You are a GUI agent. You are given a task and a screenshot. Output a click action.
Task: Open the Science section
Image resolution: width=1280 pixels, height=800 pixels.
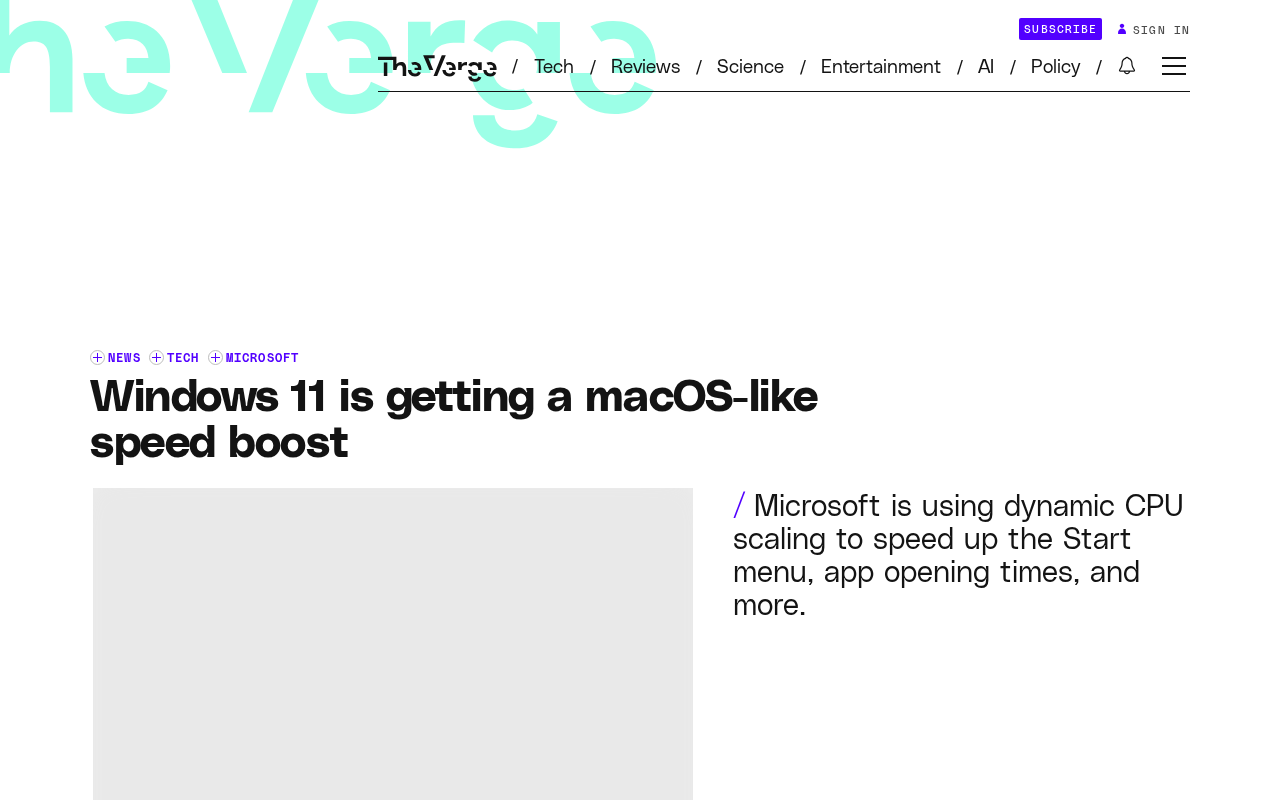(750, 67)
